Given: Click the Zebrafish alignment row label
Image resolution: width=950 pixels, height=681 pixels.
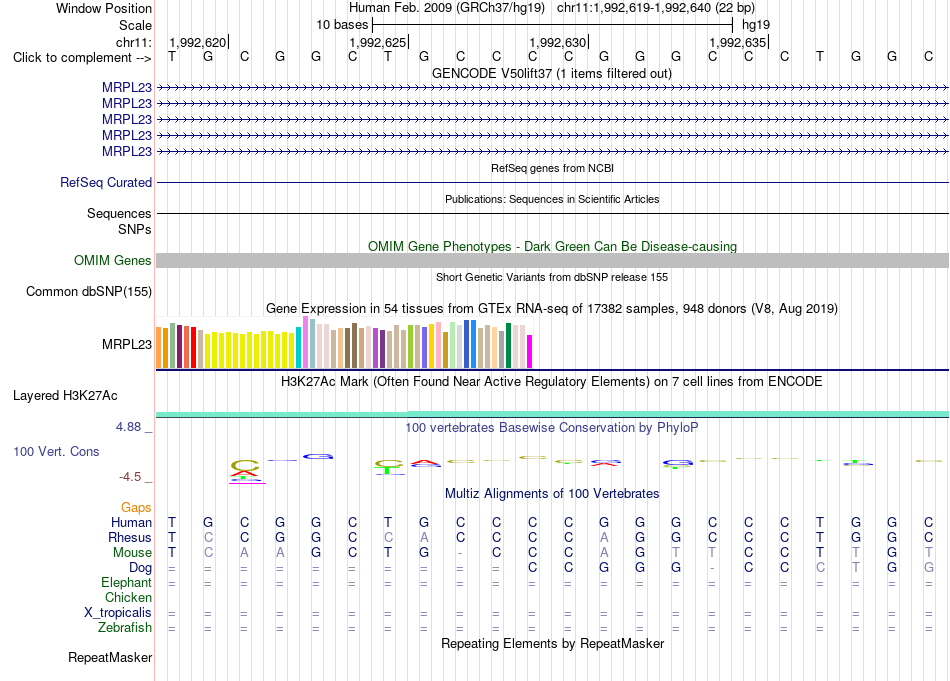Looking at the screenshot, I should point(125,628).
